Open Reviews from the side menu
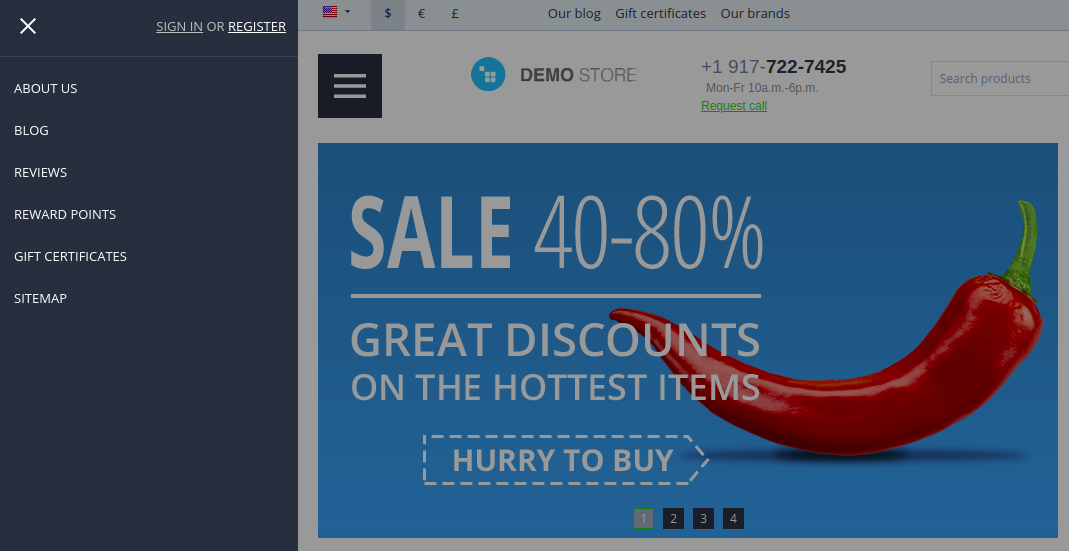This screenshot has height=551, width=1069. tap(40, 173)
